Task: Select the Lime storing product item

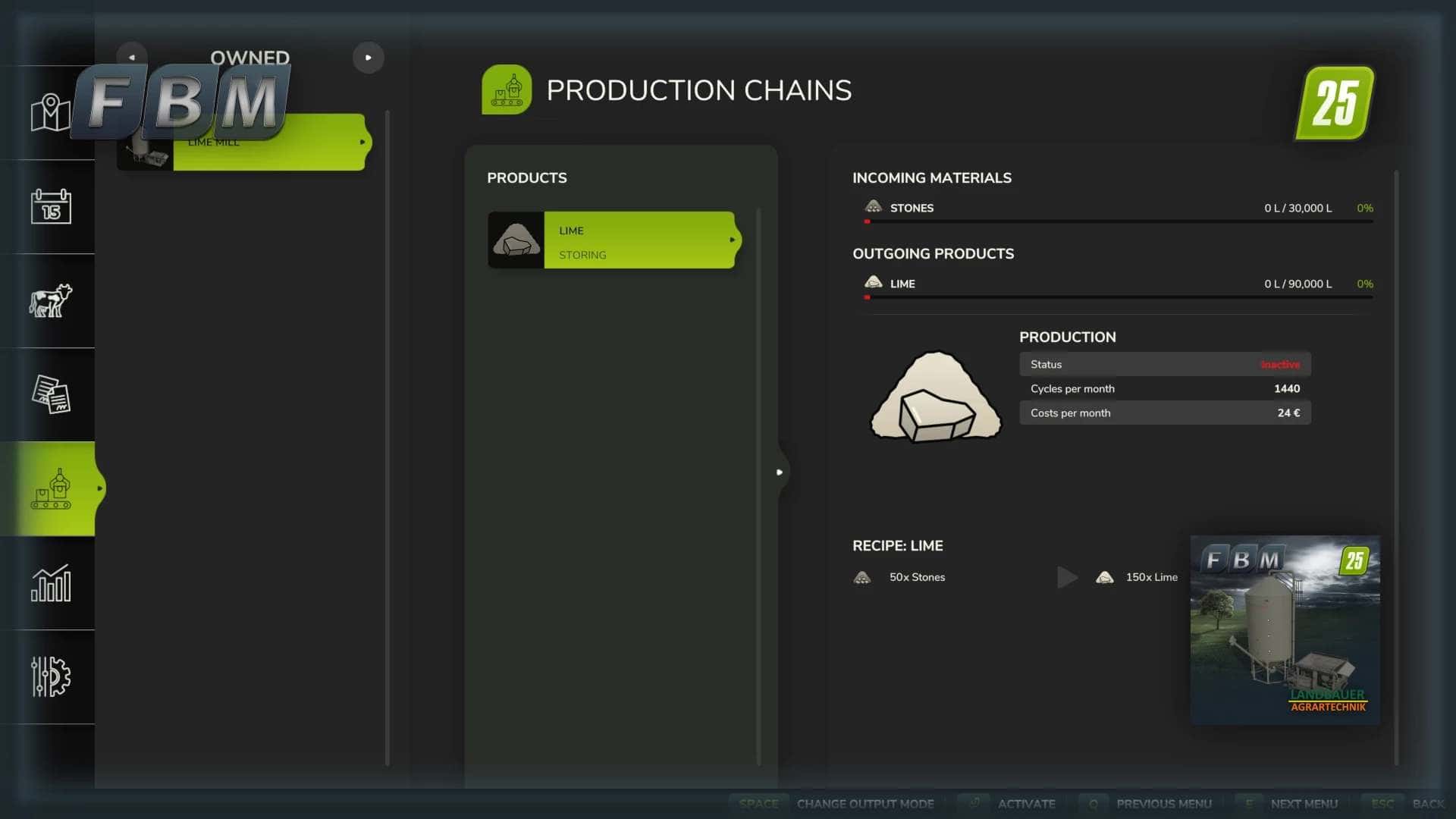Action: 614,240
